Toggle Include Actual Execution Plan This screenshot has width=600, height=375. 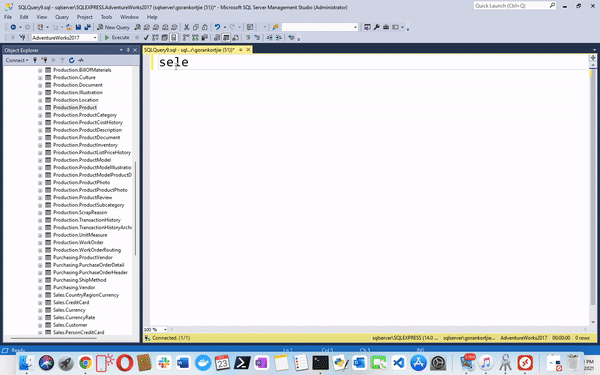click(186, 38)
